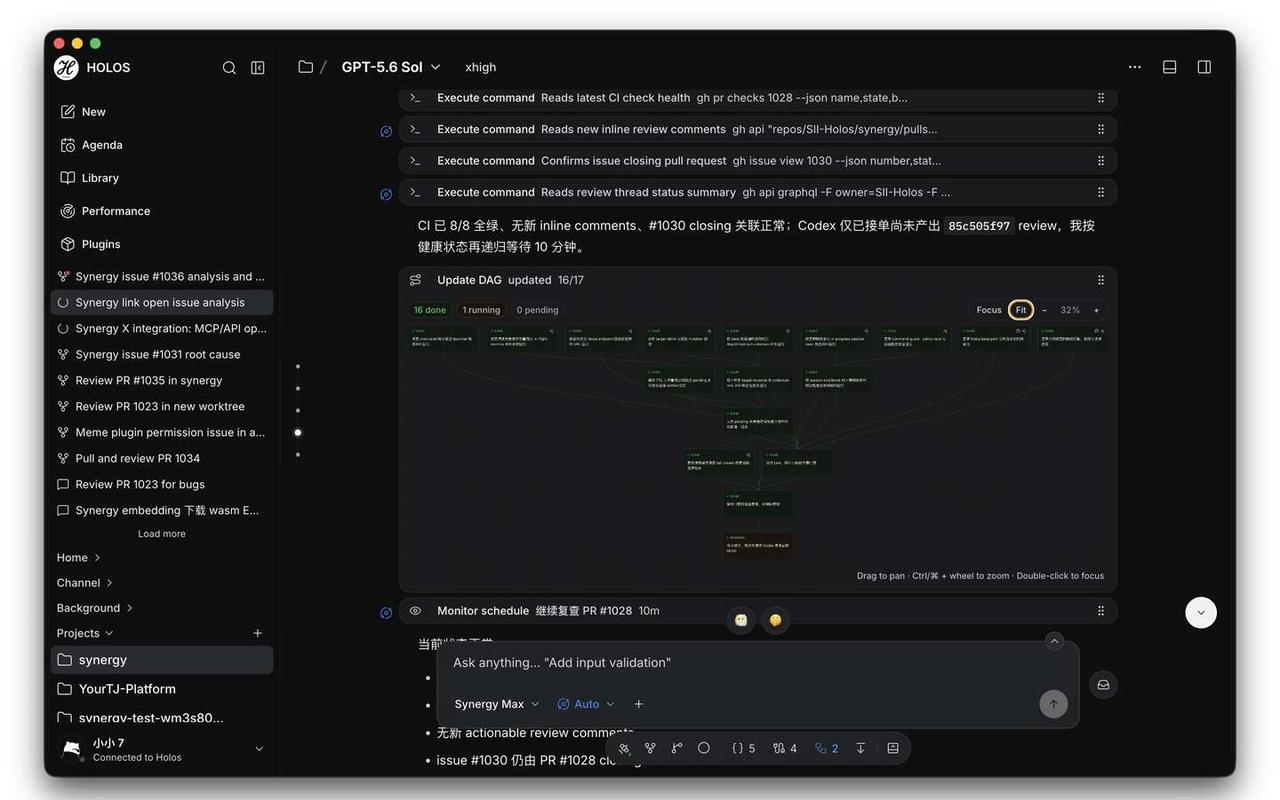Click the folder icon in the breadcrumb
Viewport: 1280px width, 800px height.
pyautogui.click(x=305, y=67)
